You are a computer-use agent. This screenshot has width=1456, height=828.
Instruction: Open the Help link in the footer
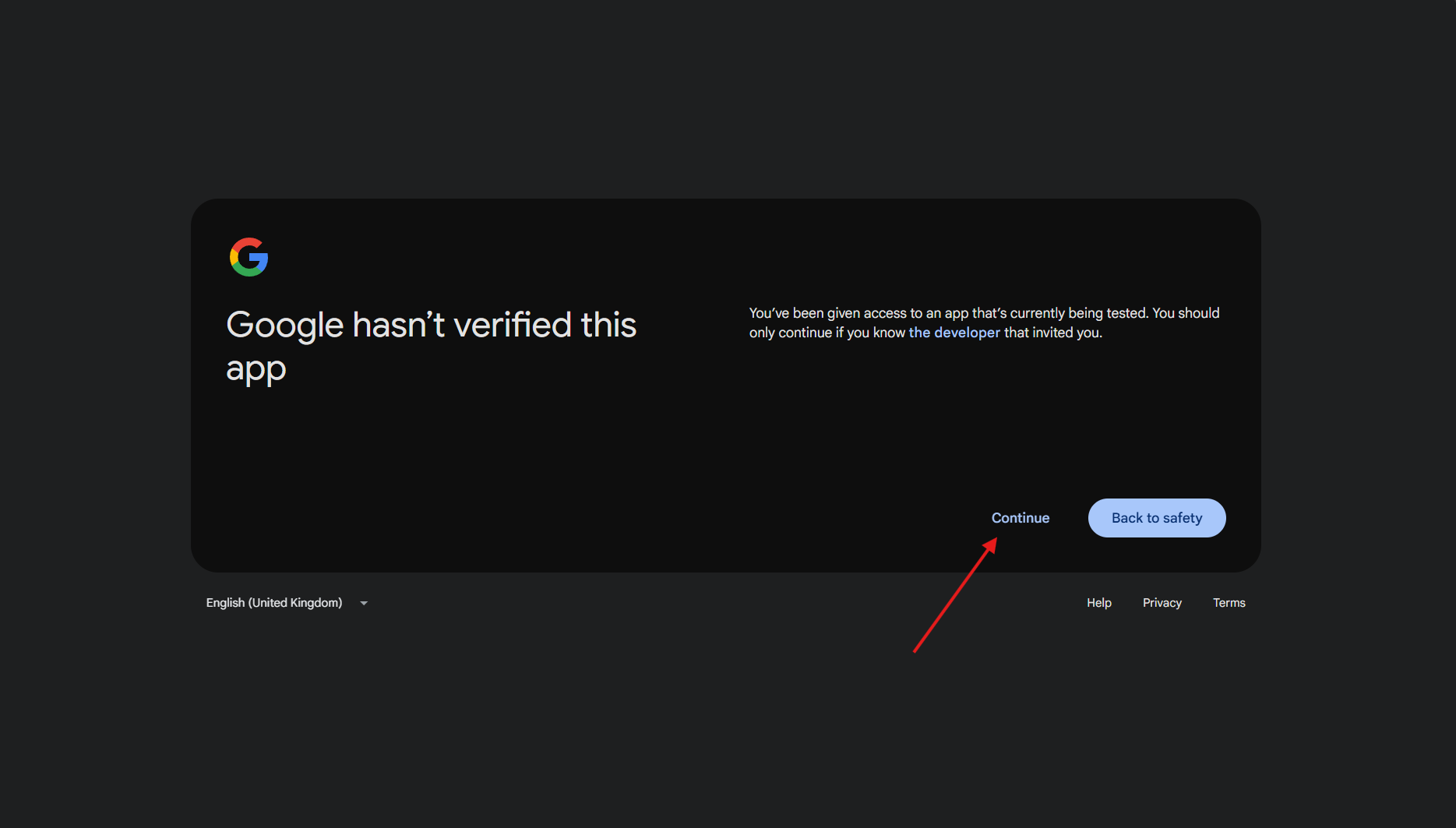pos(1098,603)
